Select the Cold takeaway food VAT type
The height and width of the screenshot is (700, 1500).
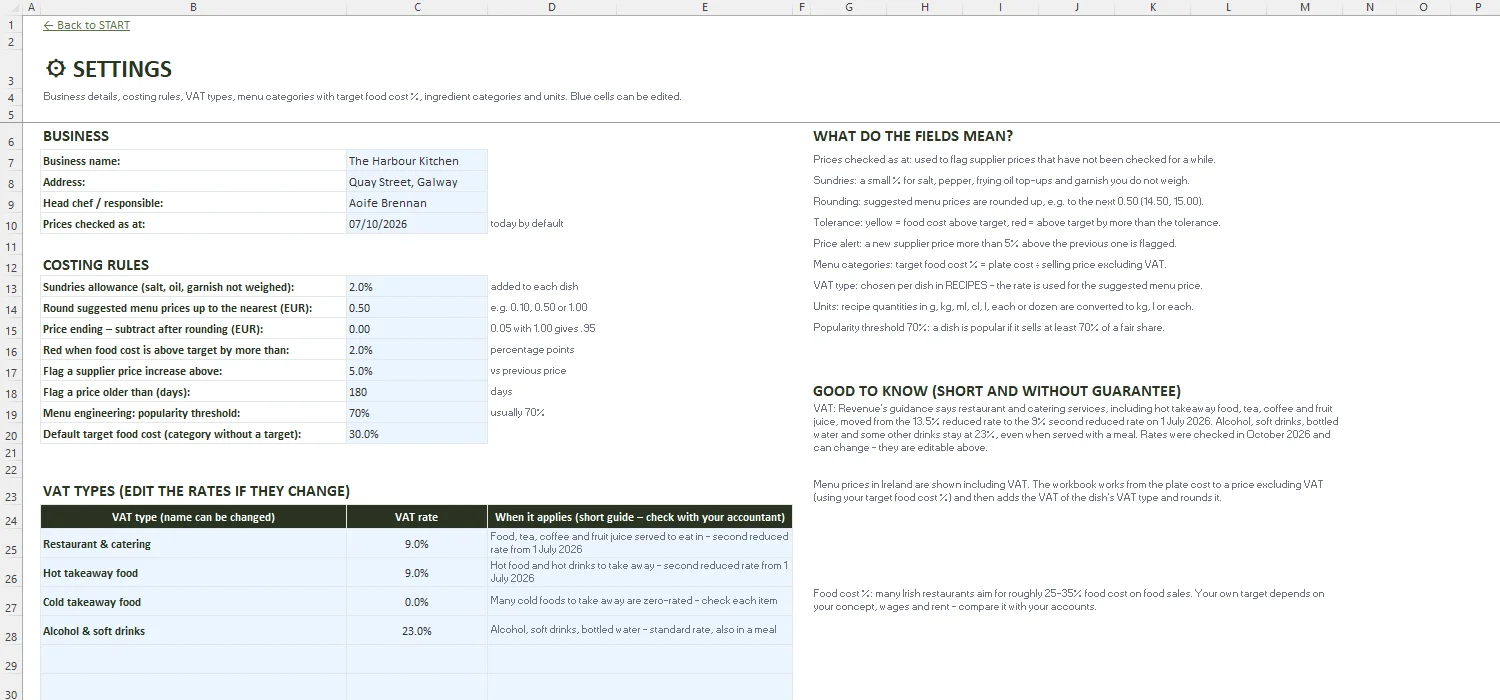coord(193,602)
